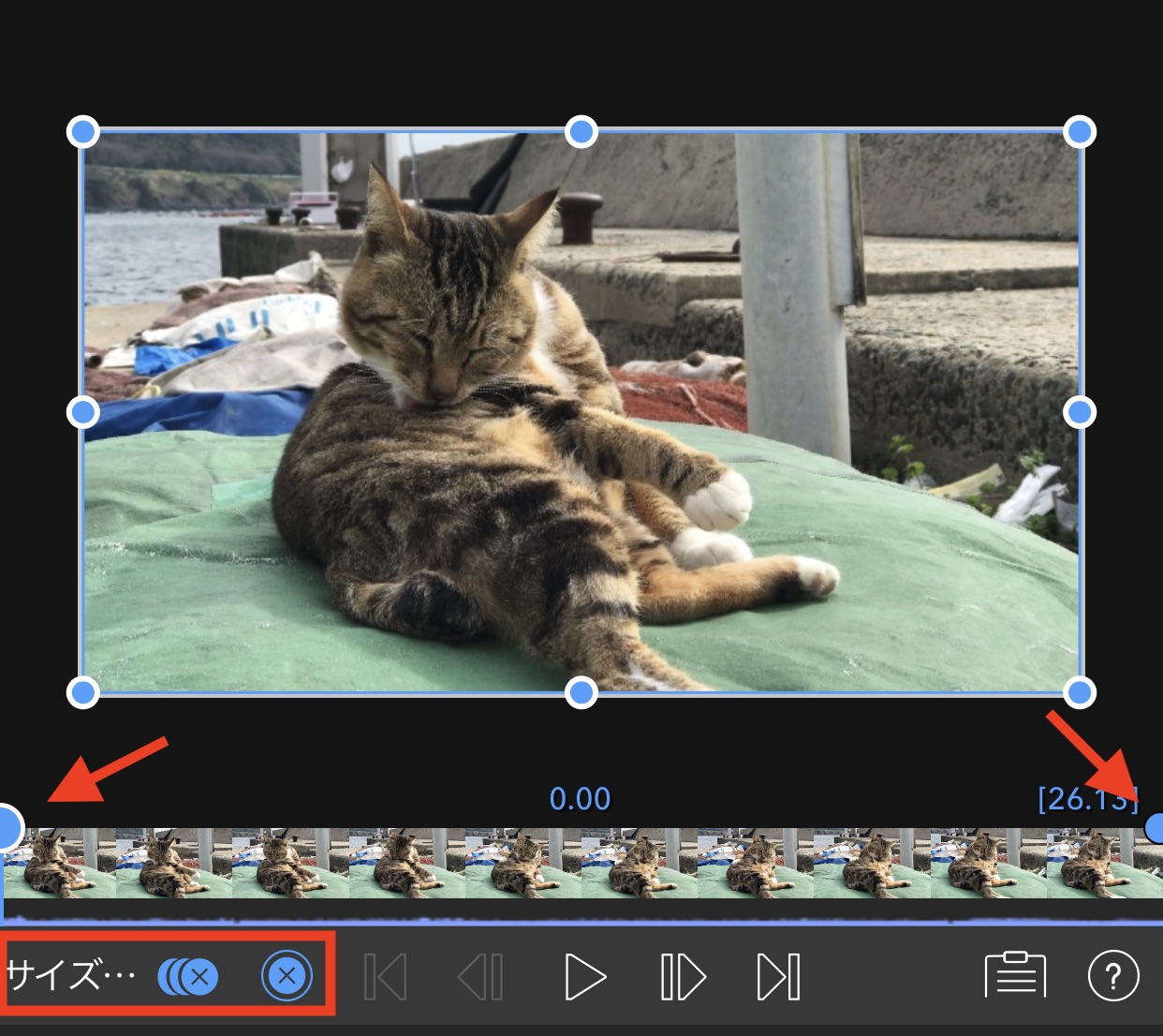Click the 0.00 current time value

coord(580,799)
